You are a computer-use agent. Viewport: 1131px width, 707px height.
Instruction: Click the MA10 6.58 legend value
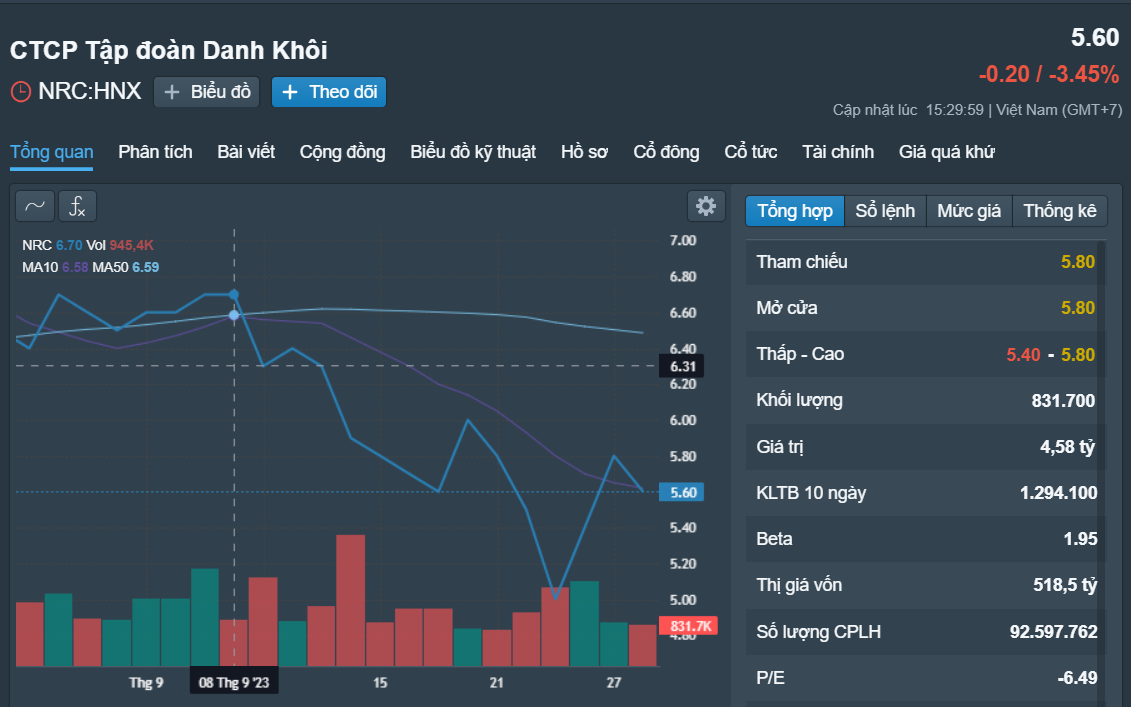pyautogui.click(x=75, y=267)
